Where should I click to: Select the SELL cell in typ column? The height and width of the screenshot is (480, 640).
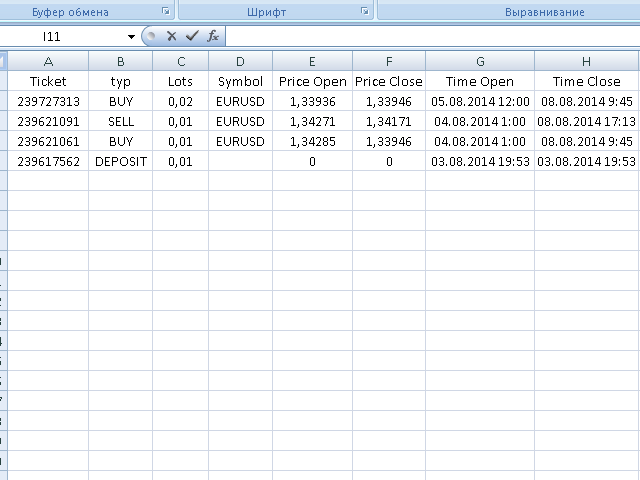[120, 121]
